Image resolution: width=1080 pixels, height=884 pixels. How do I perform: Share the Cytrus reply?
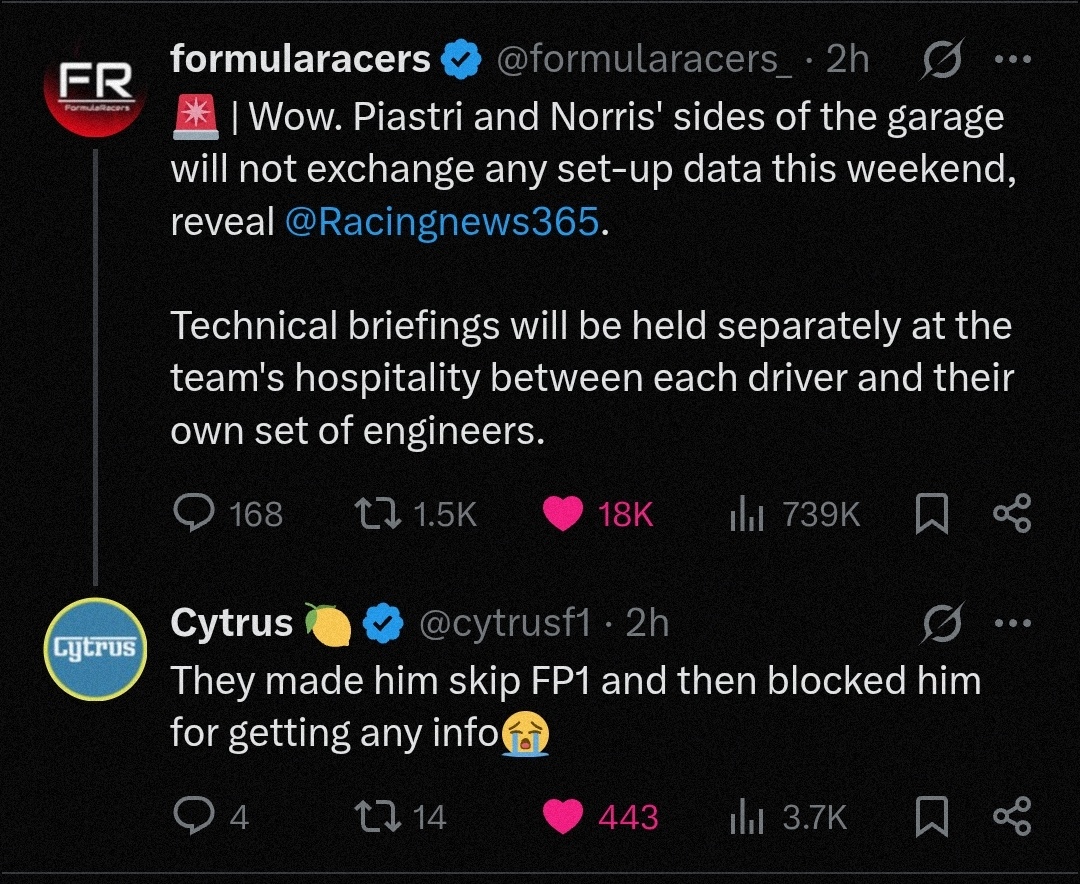(1011, 817)
